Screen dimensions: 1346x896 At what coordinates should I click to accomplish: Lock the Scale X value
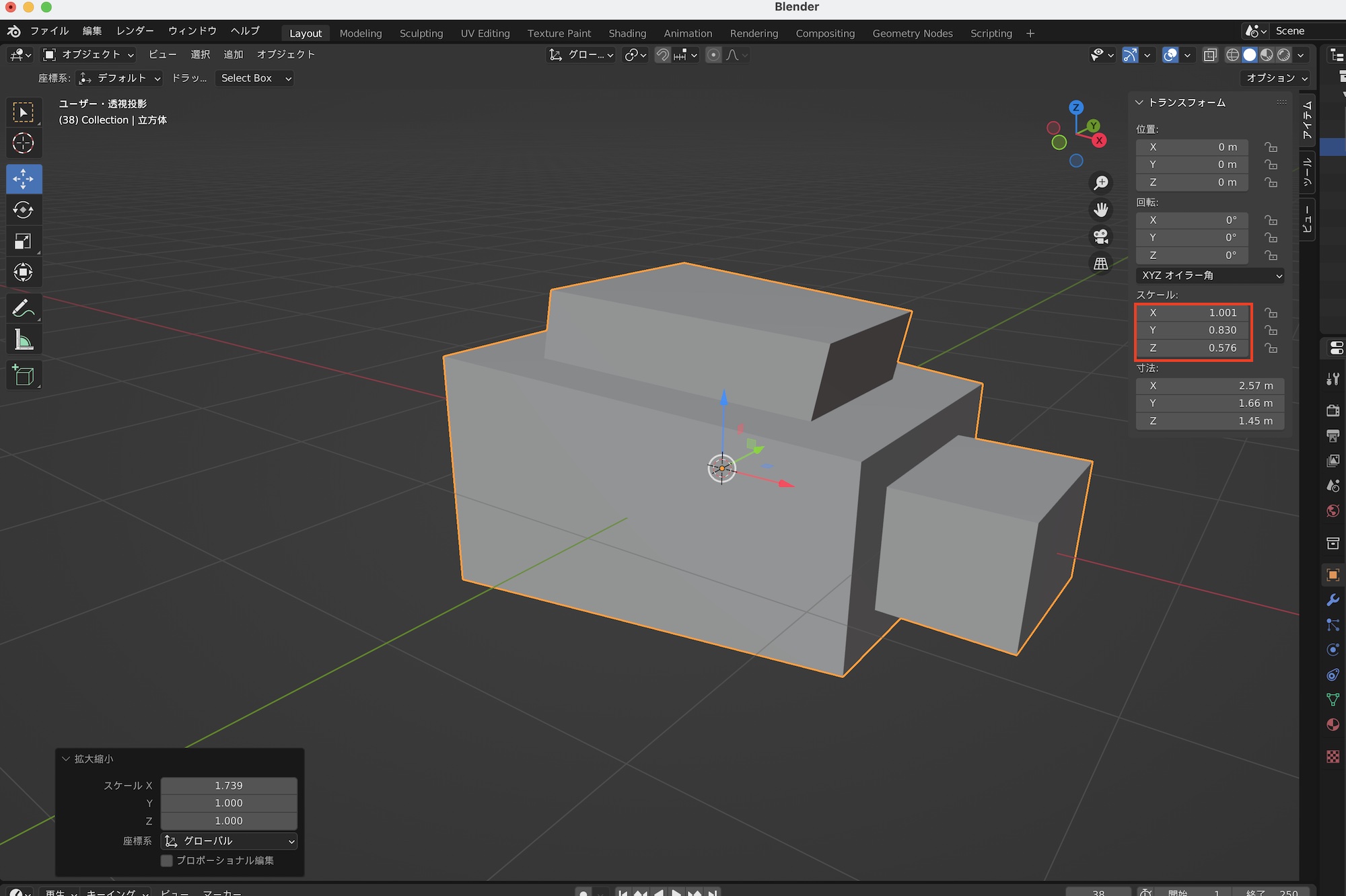(1271, 313)
